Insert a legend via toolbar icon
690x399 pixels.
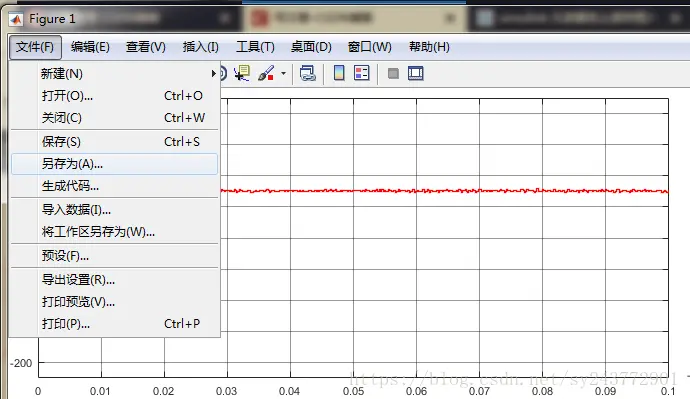[x=362, y=73]
